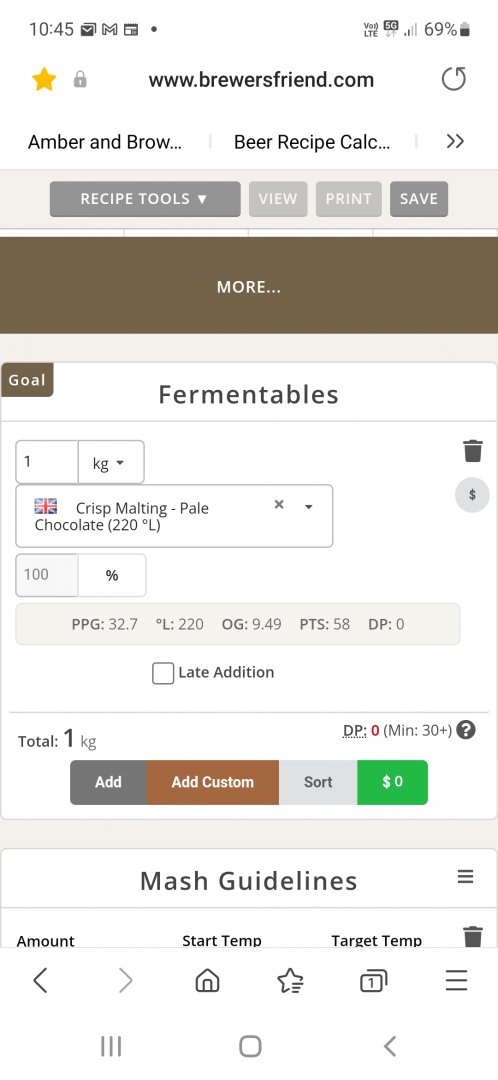Click the Add Custom button
498x1080 pixels.
click(x=213, y=782)
